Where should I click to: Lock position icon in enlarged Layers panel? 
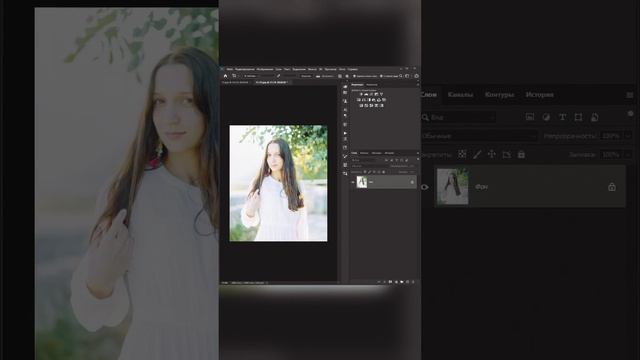coord(491,154)
